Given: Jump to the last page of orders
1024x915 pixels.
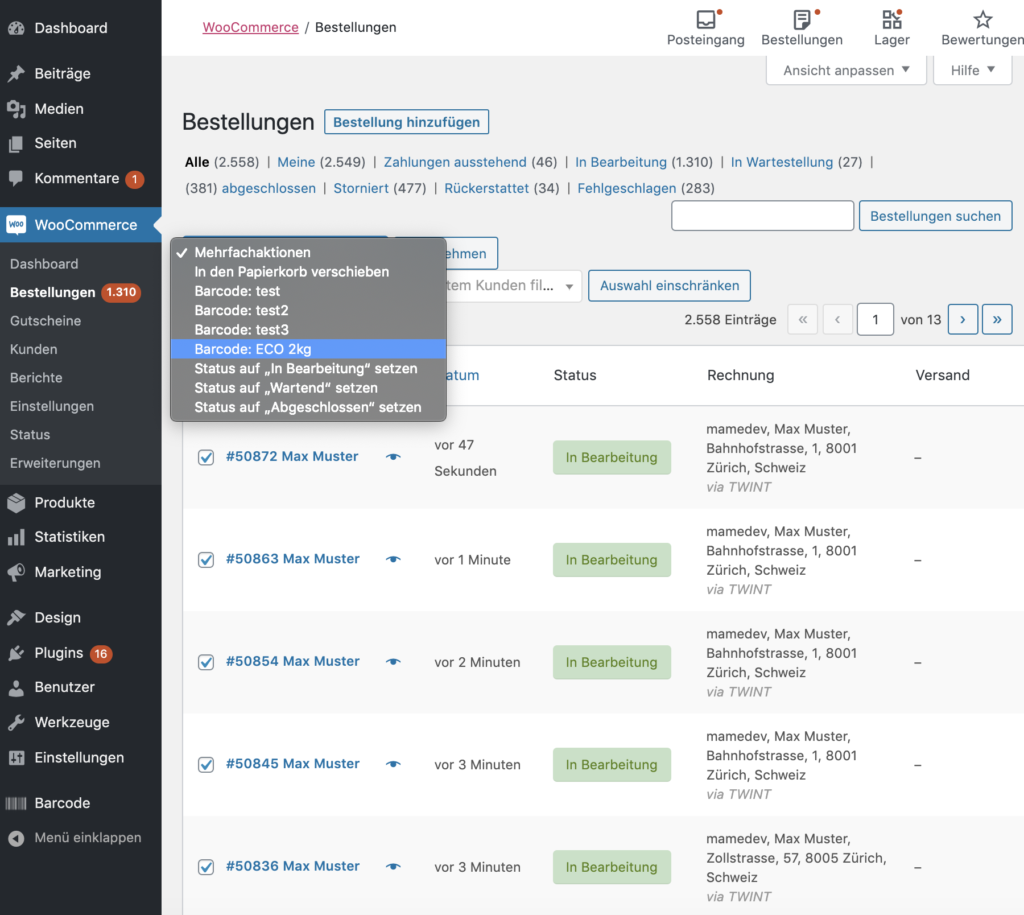Looking at the screenshot, I should click(x=997, y=319).
